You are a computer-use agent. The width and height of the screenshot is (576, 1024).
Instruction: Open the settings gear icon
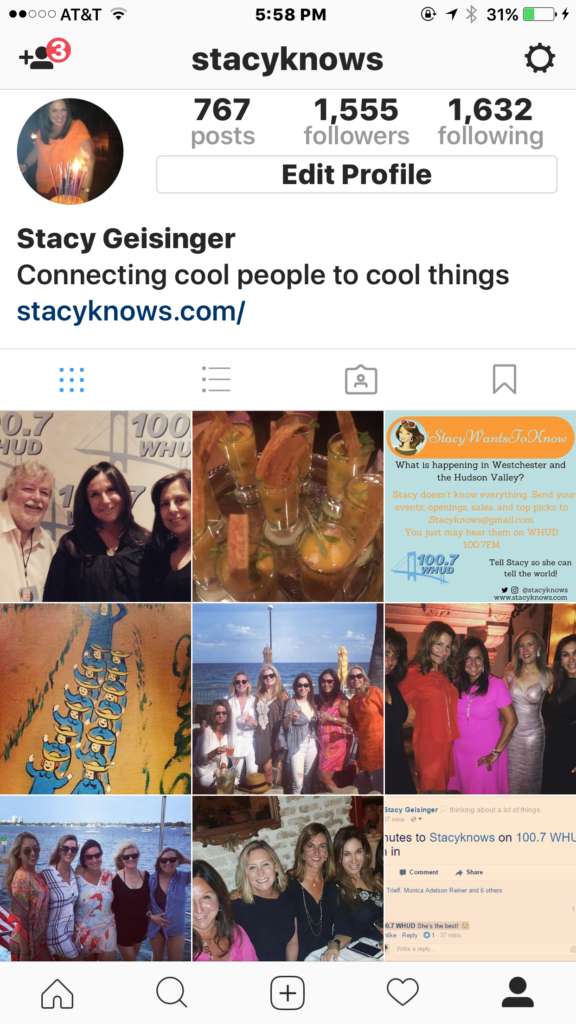539,59
